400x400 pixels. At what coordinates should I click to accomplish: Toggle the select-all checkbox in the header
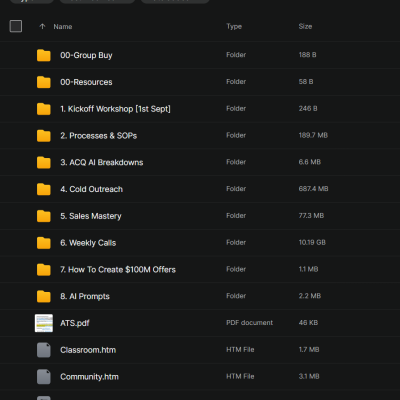tap(16, 26)
